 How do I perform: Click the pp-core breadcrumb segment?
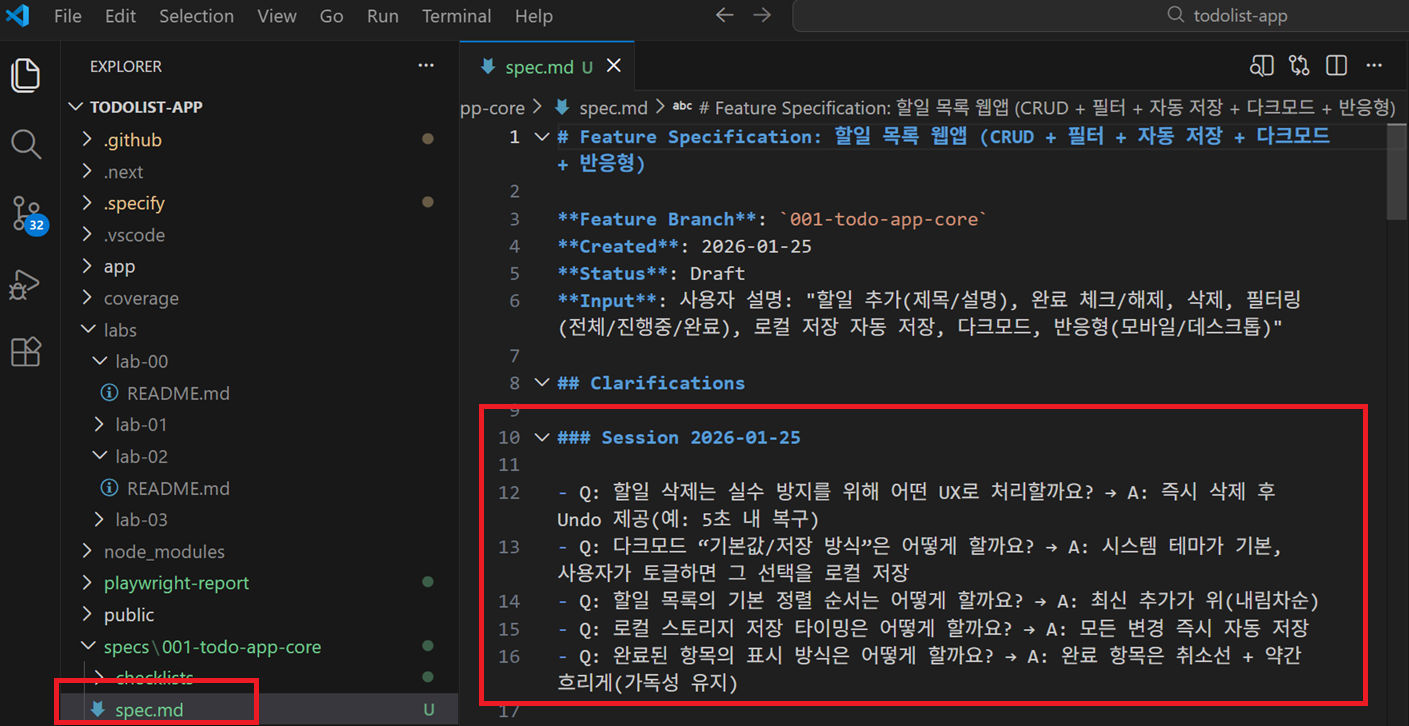pos(492,107)
